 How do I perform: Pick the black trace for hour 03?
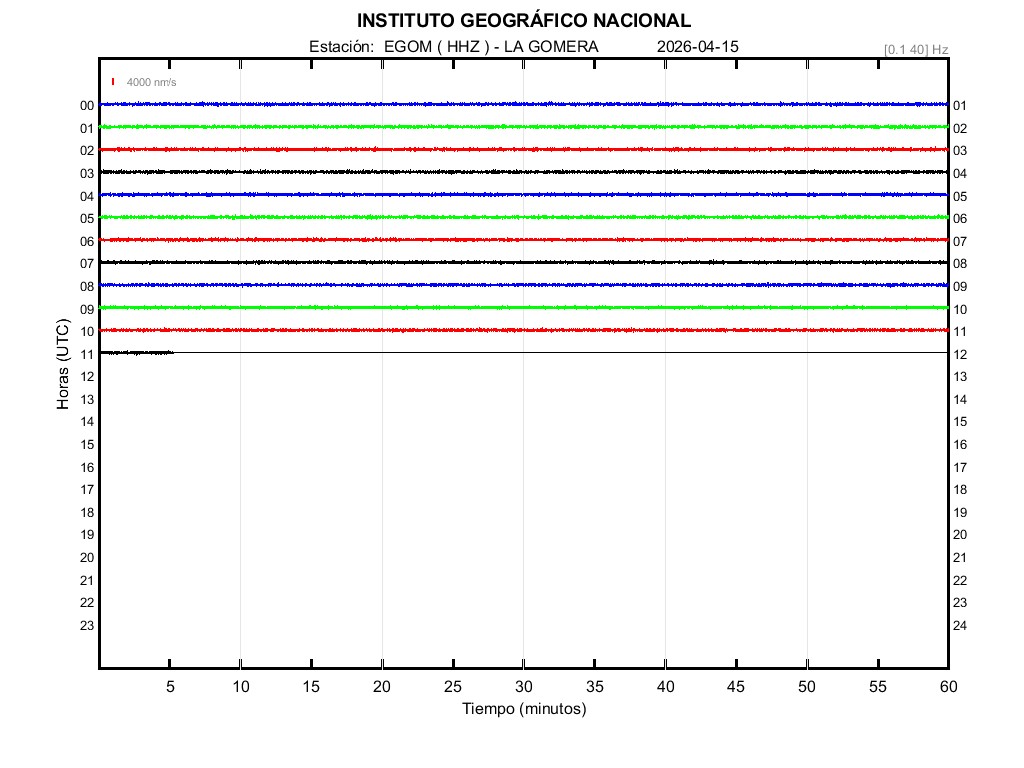pos(524,172)
